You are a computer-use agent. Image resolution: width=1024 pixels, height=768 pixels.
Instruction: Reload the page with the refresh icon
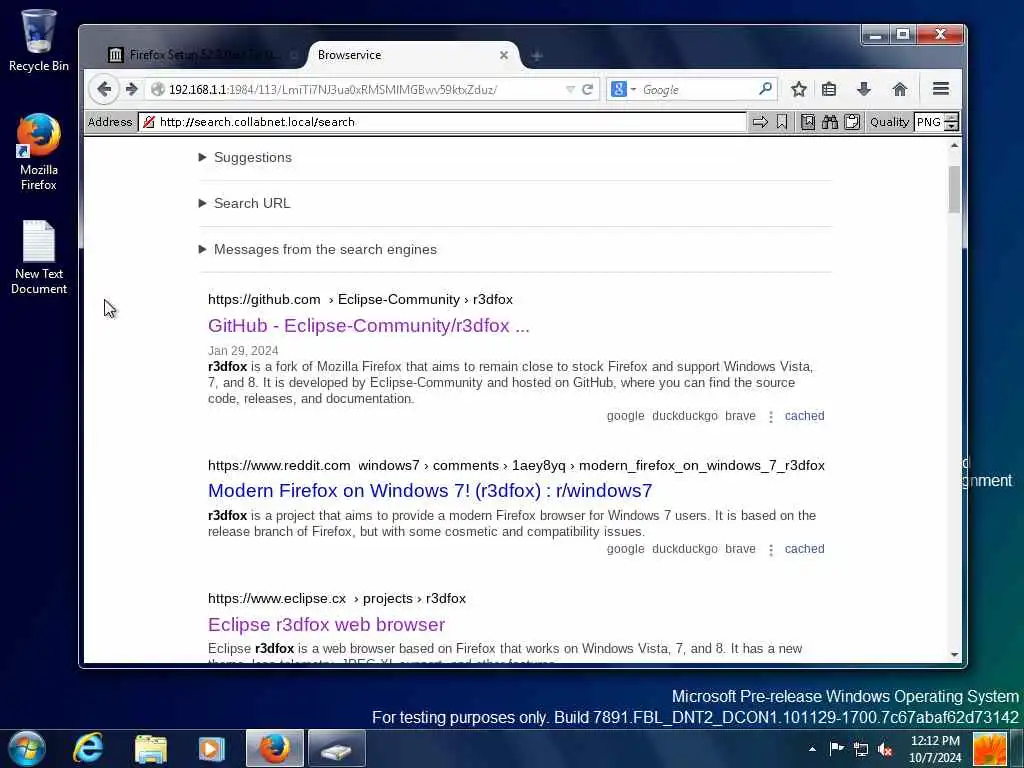coord(587,89)
